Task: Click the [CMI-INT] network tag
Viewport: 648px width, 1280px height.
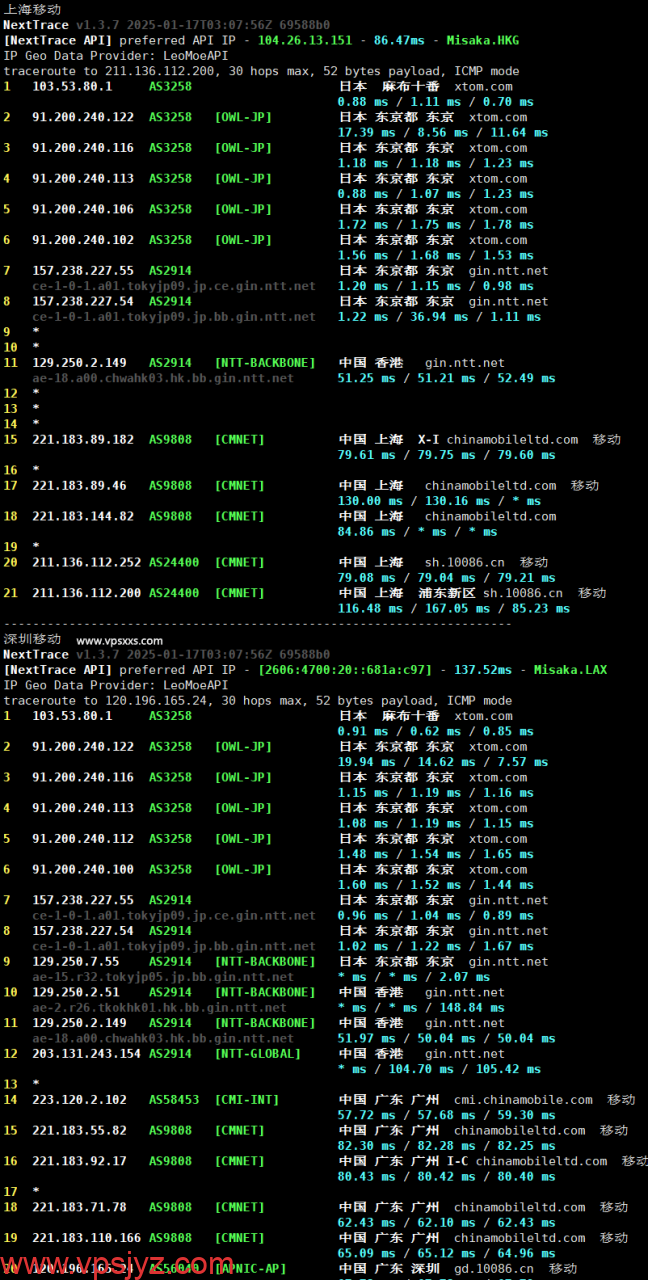Action: [247, 1100]
